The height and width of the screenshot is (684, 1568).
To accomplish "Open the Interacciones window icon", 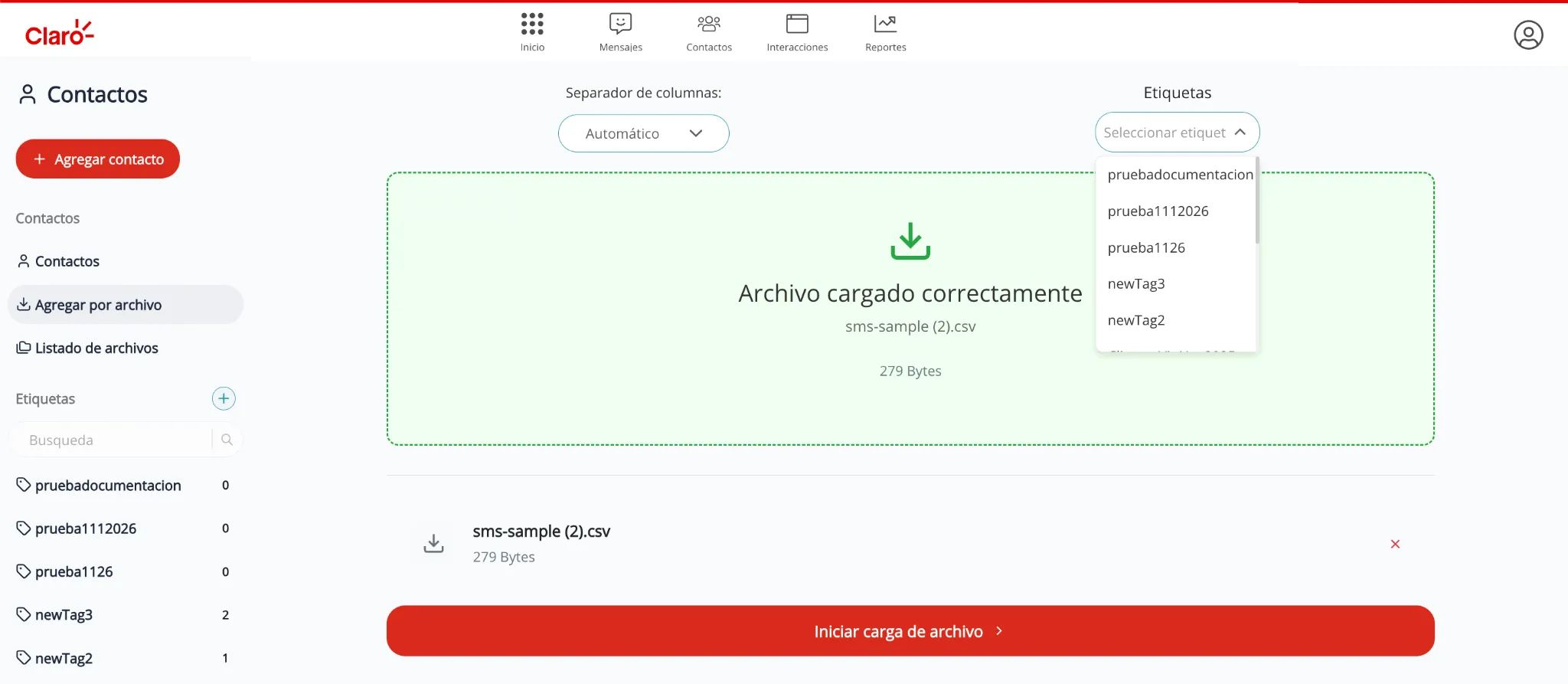I will tap(797, 25).
